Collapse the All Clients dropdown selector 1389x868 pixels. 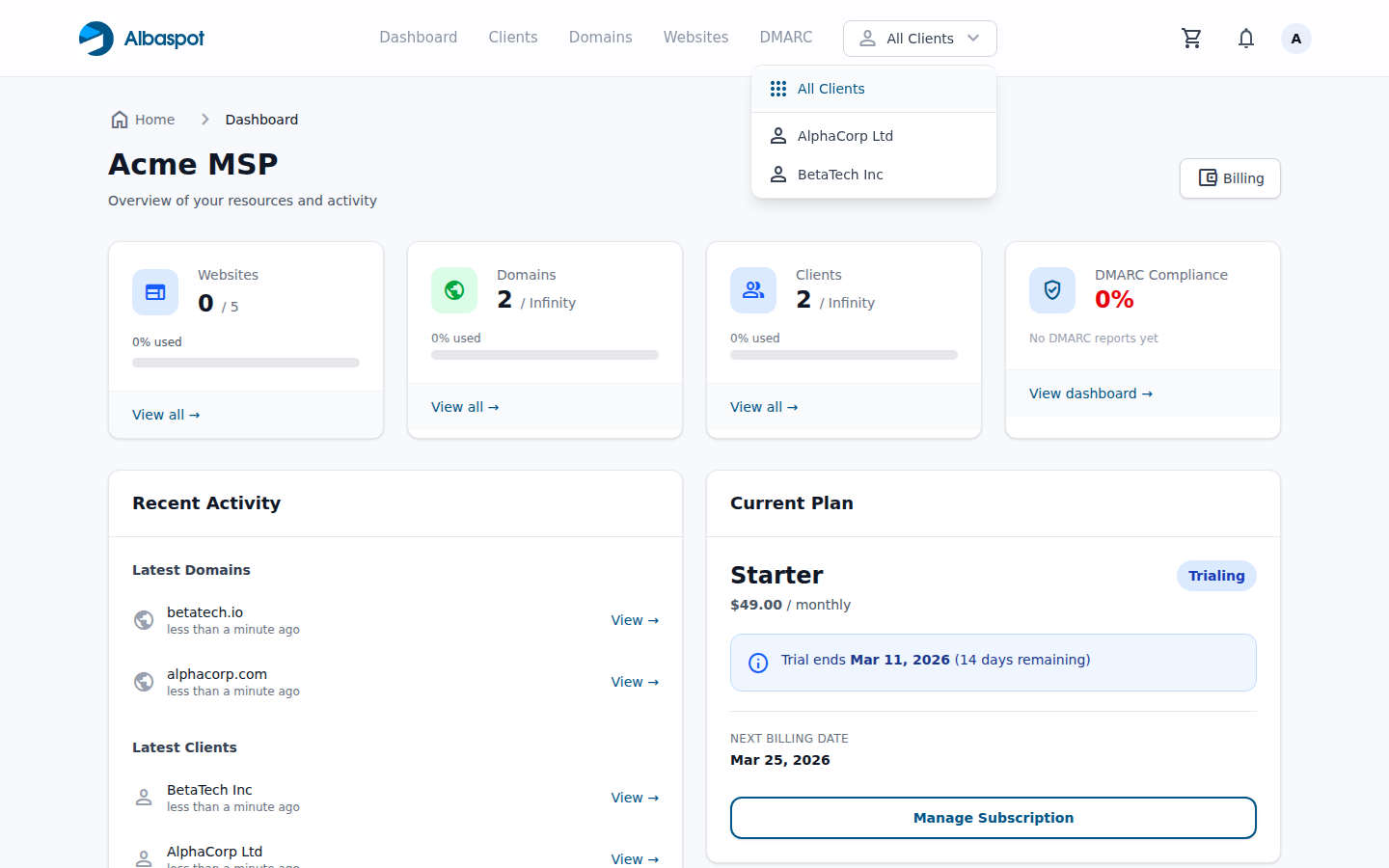[x=919, y=39]
